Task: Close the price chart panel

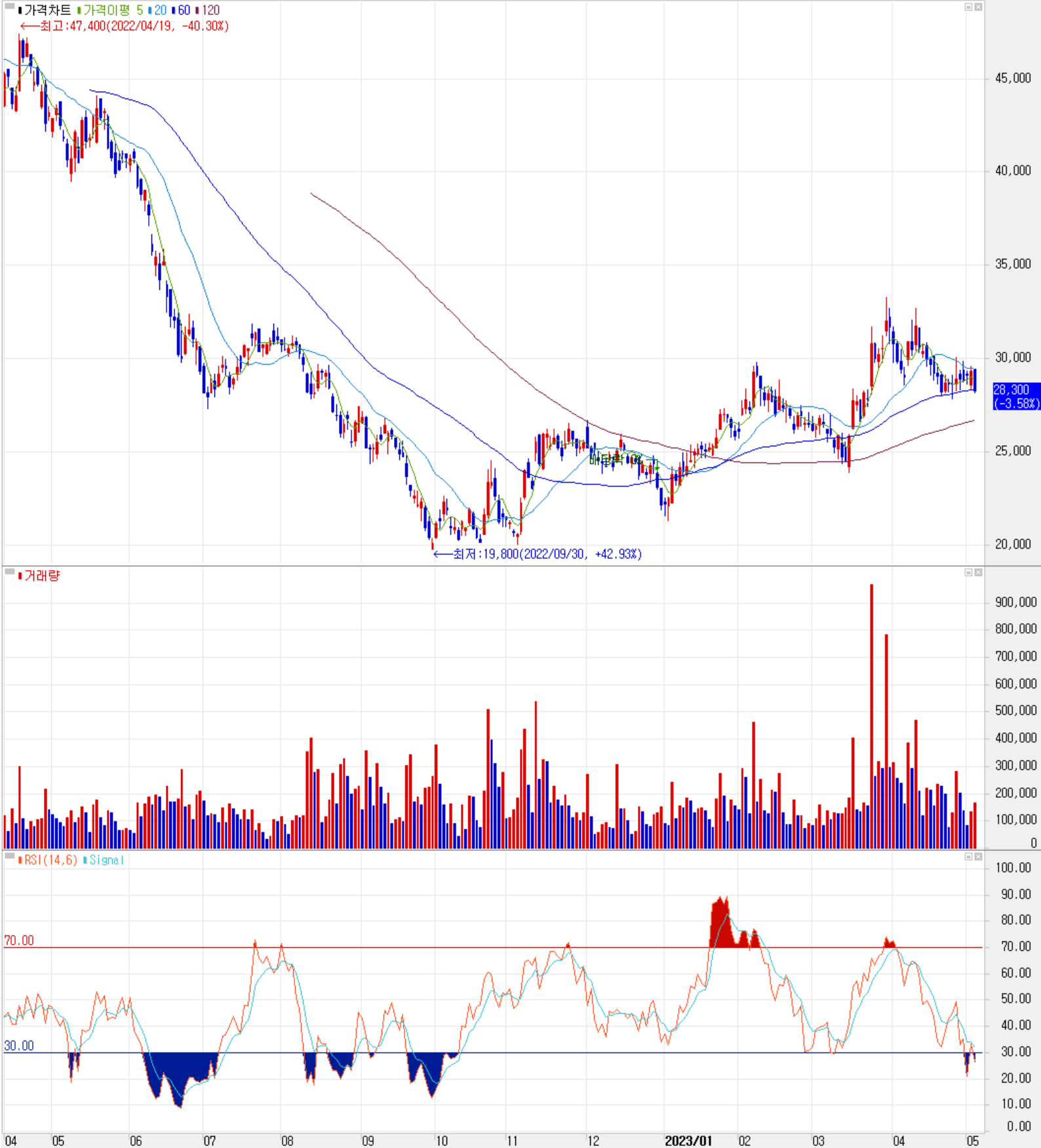Action: (x=978, y=7)
